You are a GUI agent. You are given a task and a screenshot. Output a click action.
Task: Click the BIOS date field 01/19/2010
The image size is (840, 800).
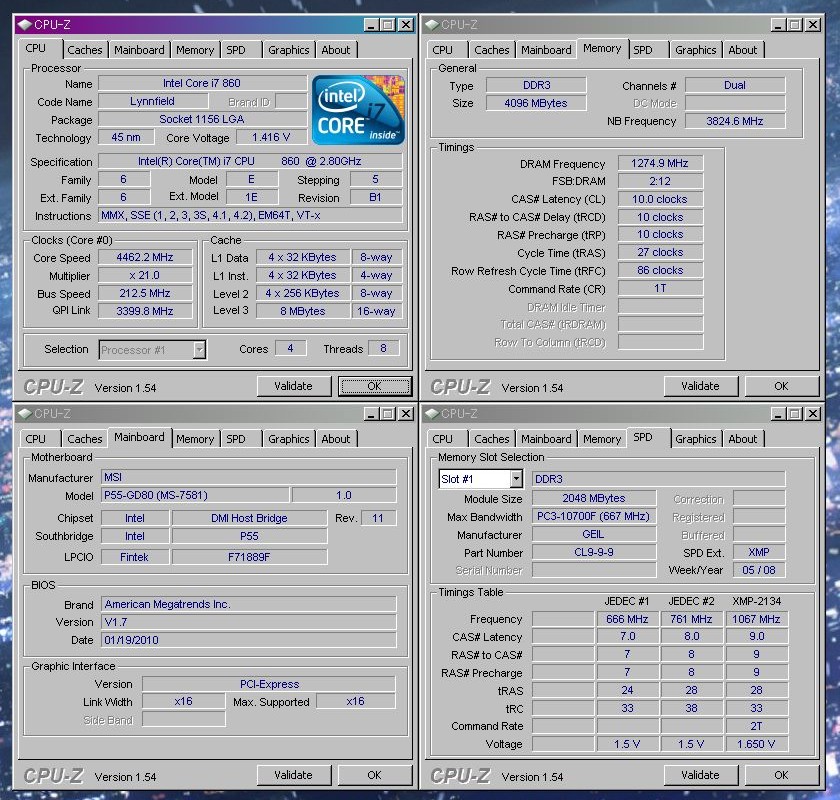tap(249, 640)
